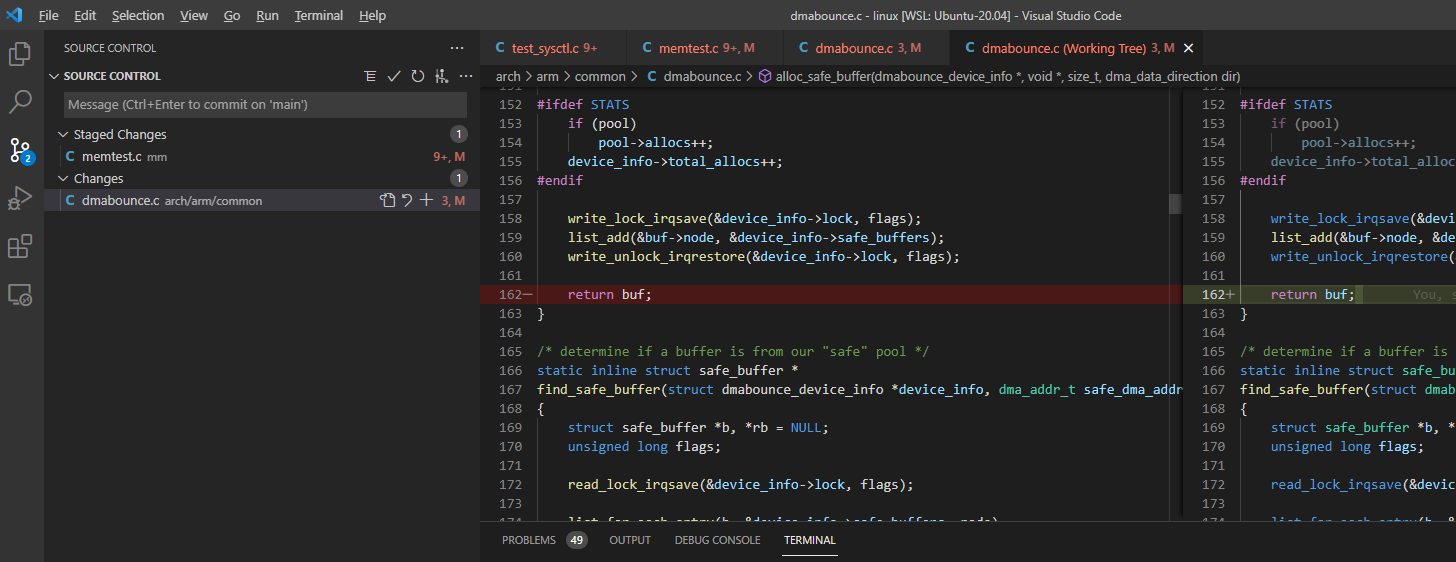Switch to the memtest.c editor tab
Screen dimensions: 1456x562
click(x=706, y=48)
